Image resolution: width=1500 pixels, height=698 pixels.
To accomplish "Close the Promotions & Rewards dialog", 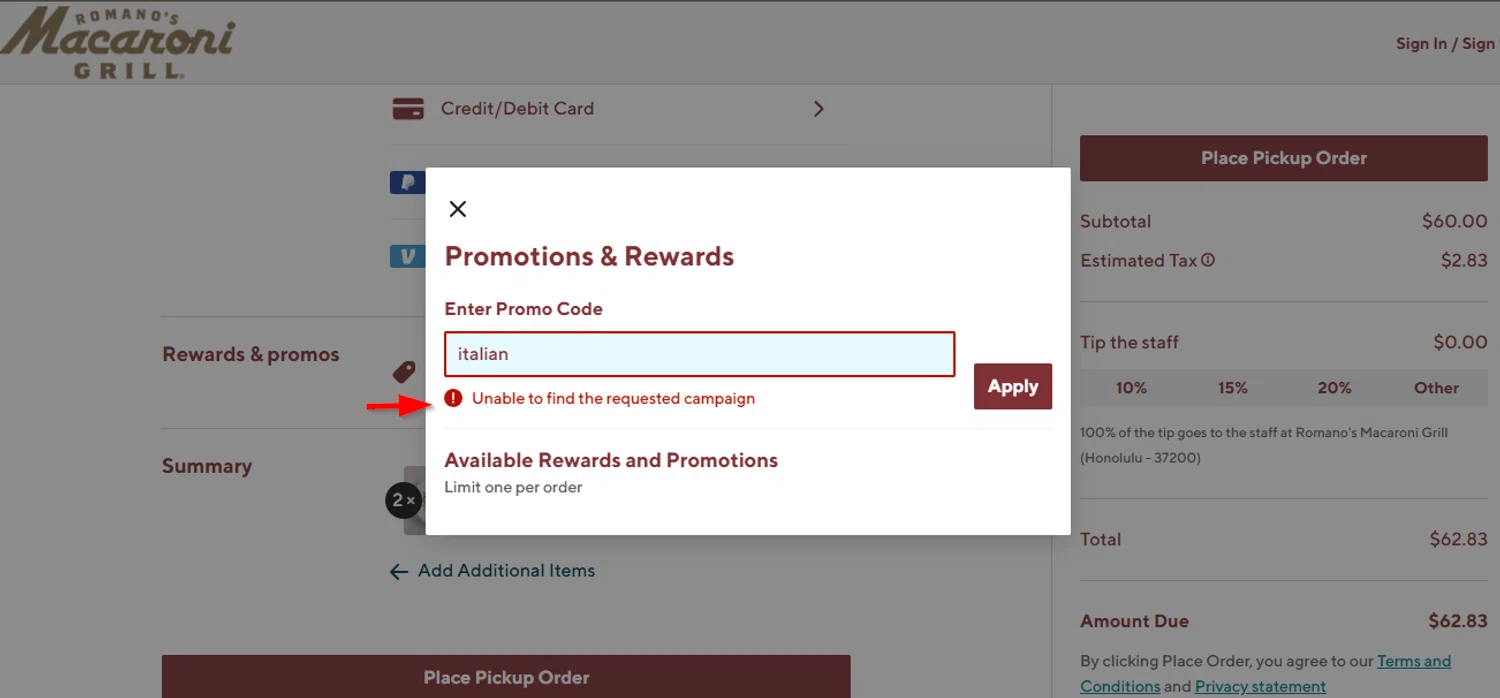I will (458, 209).
